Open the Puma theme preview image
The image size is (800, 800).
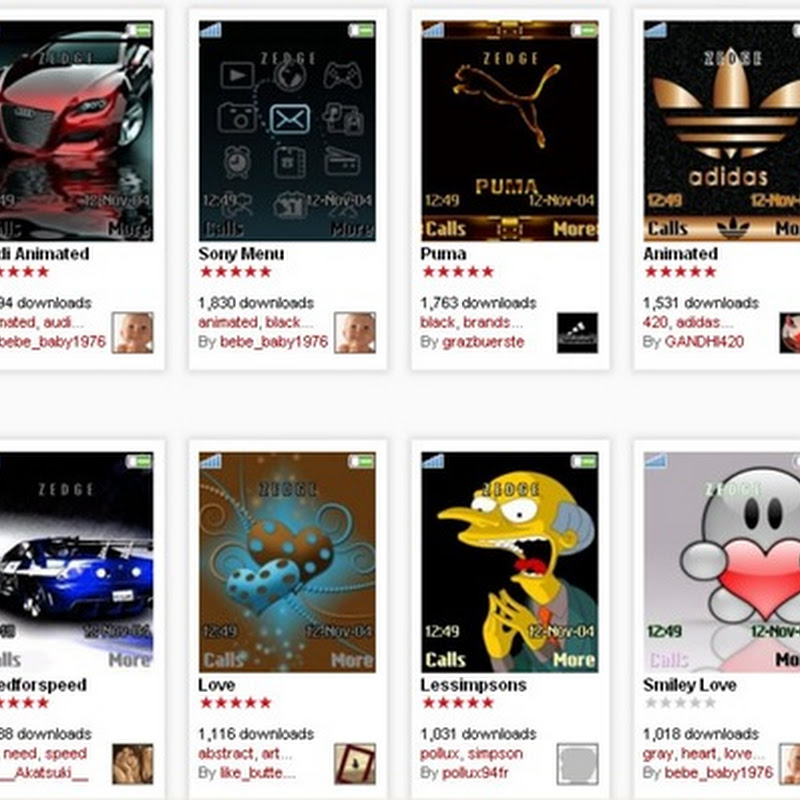510,131
